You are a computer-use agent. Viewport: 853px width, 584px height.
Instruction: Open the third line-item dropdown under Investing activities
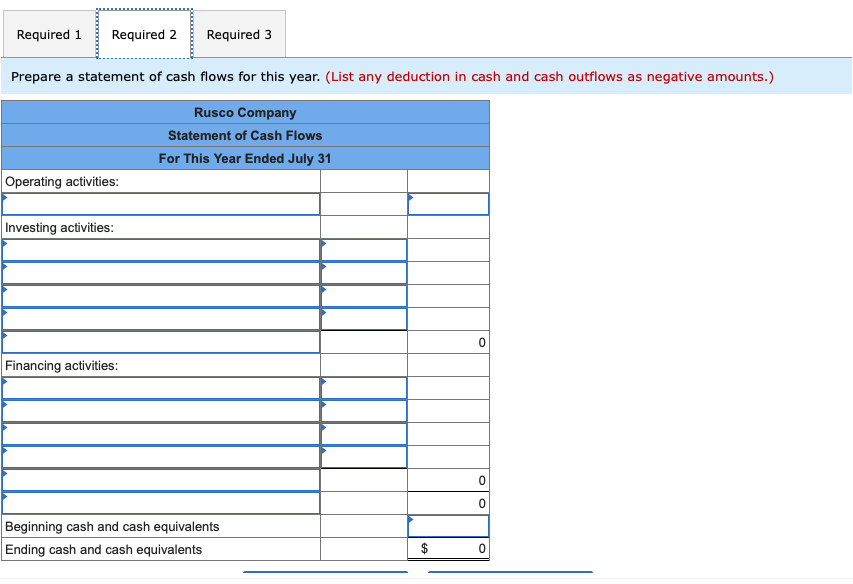tap(161, 296)
